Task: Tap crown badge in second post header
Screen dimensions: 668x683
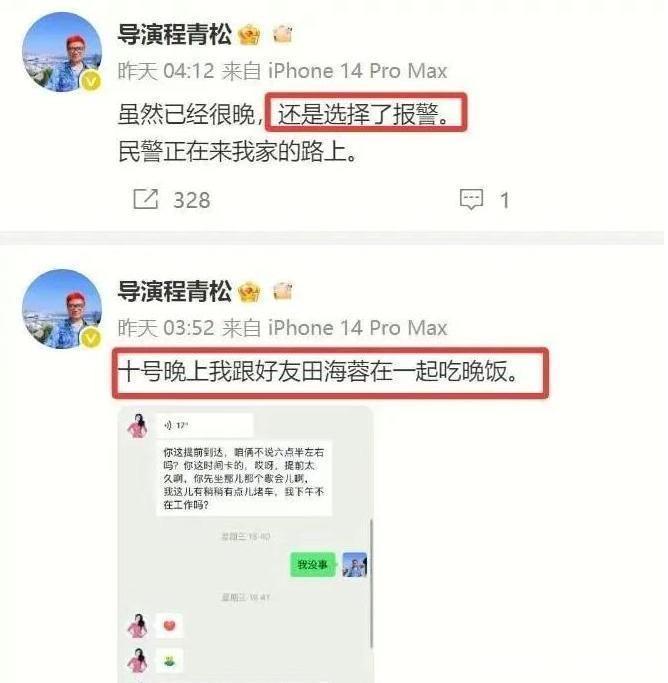Action: [250, 292]
